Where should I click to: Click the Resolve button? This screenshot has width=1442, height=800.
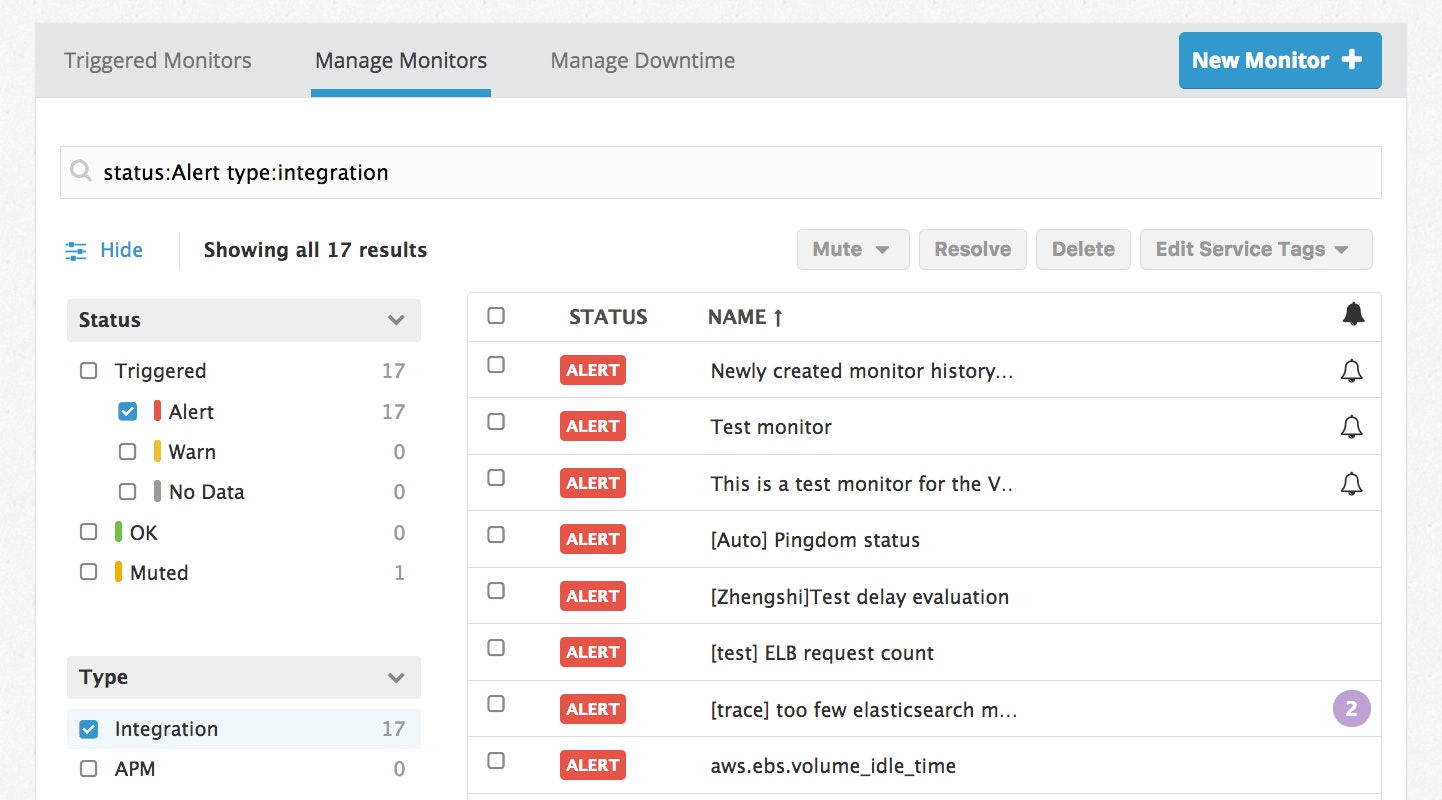click(x=972, y=248)
